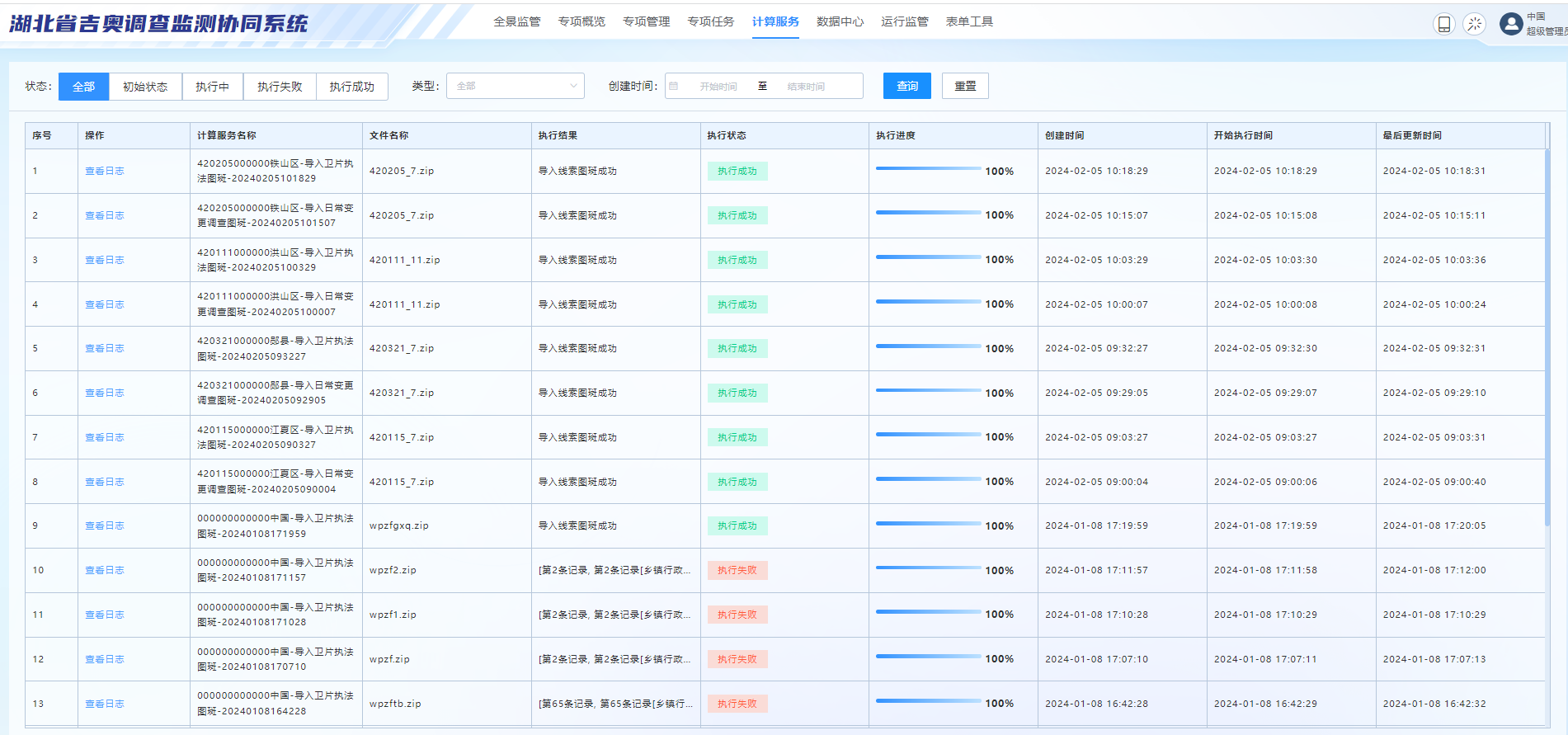
Task: Open 查看日志 for row 10
Action: pyautogui.click(x=105, y=570)
